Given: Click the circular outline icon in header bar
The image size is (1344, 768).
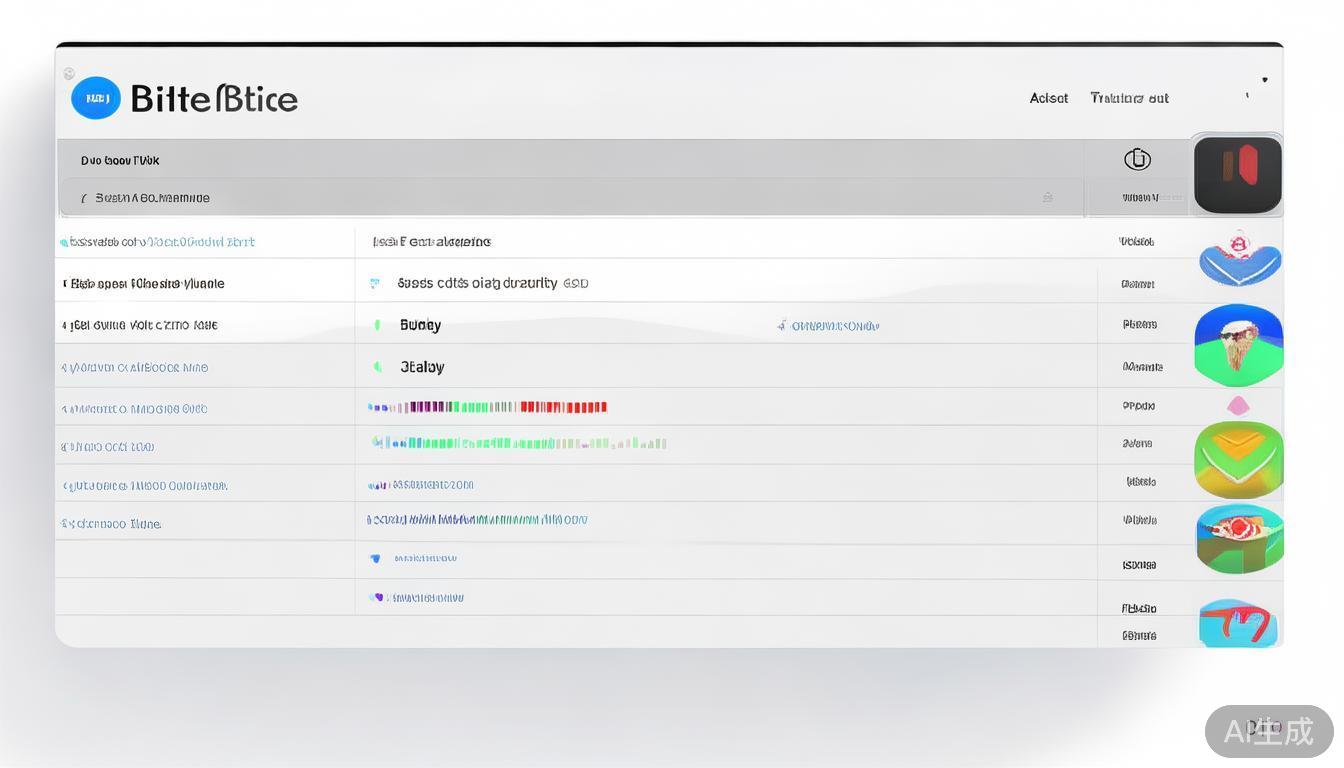Looking at the screenshot, I should click(1137, 159).
